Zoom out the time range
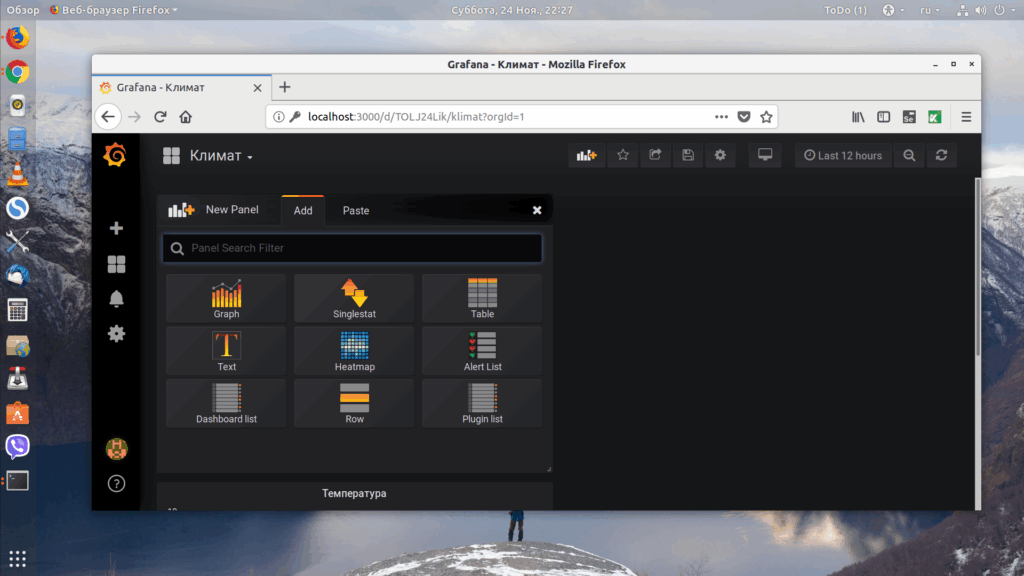Screen dimensions: 1024x576 coord(909,155)
